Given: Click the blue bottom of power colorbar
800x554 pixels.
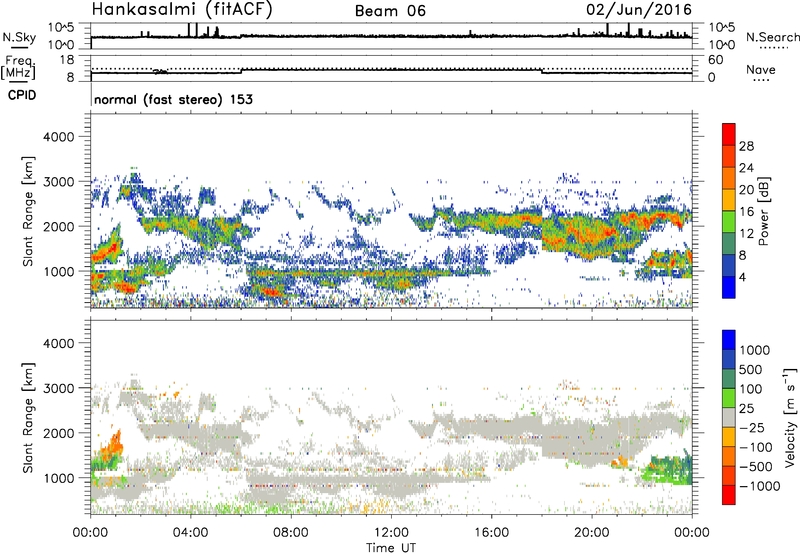Looking at the screenshot, I should (729, 287).
